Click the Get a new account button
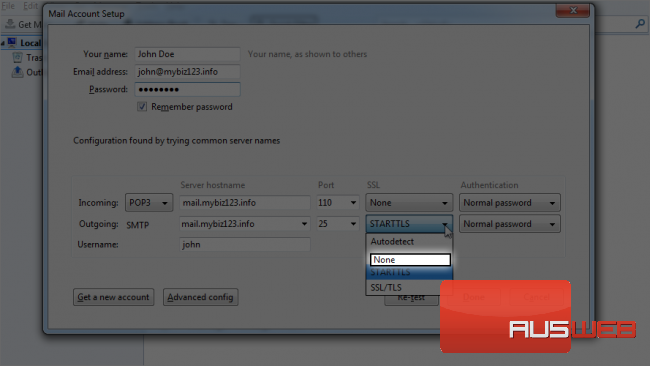This screenshot has width=650, height=366. click(x=114, y=297)
